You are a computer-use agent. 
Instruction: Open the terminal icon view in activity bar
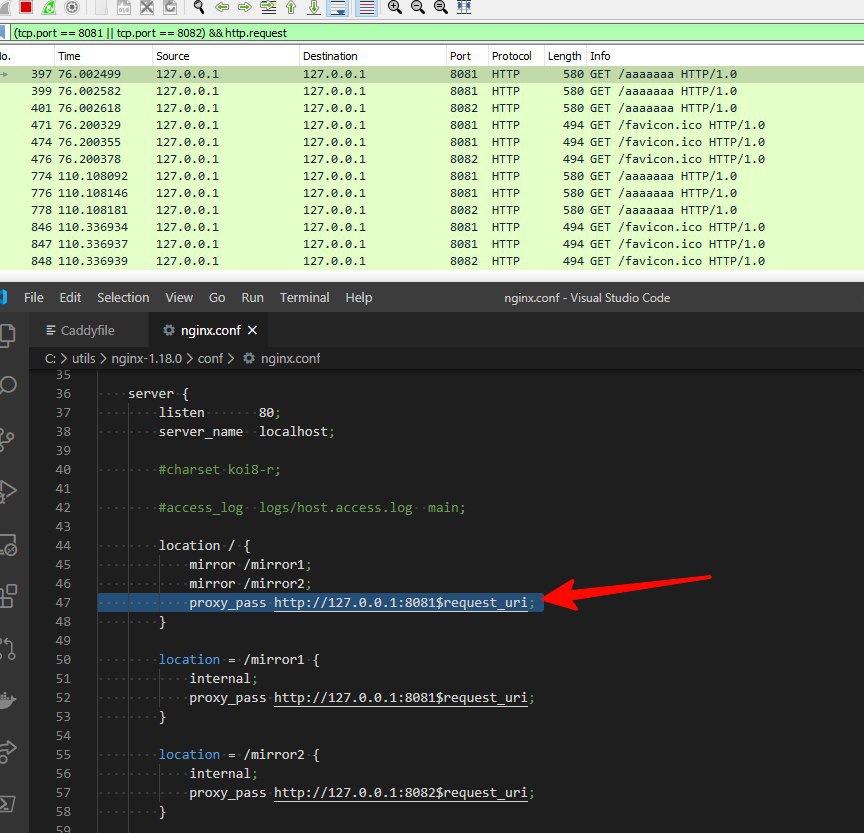[x=8, y=804]
